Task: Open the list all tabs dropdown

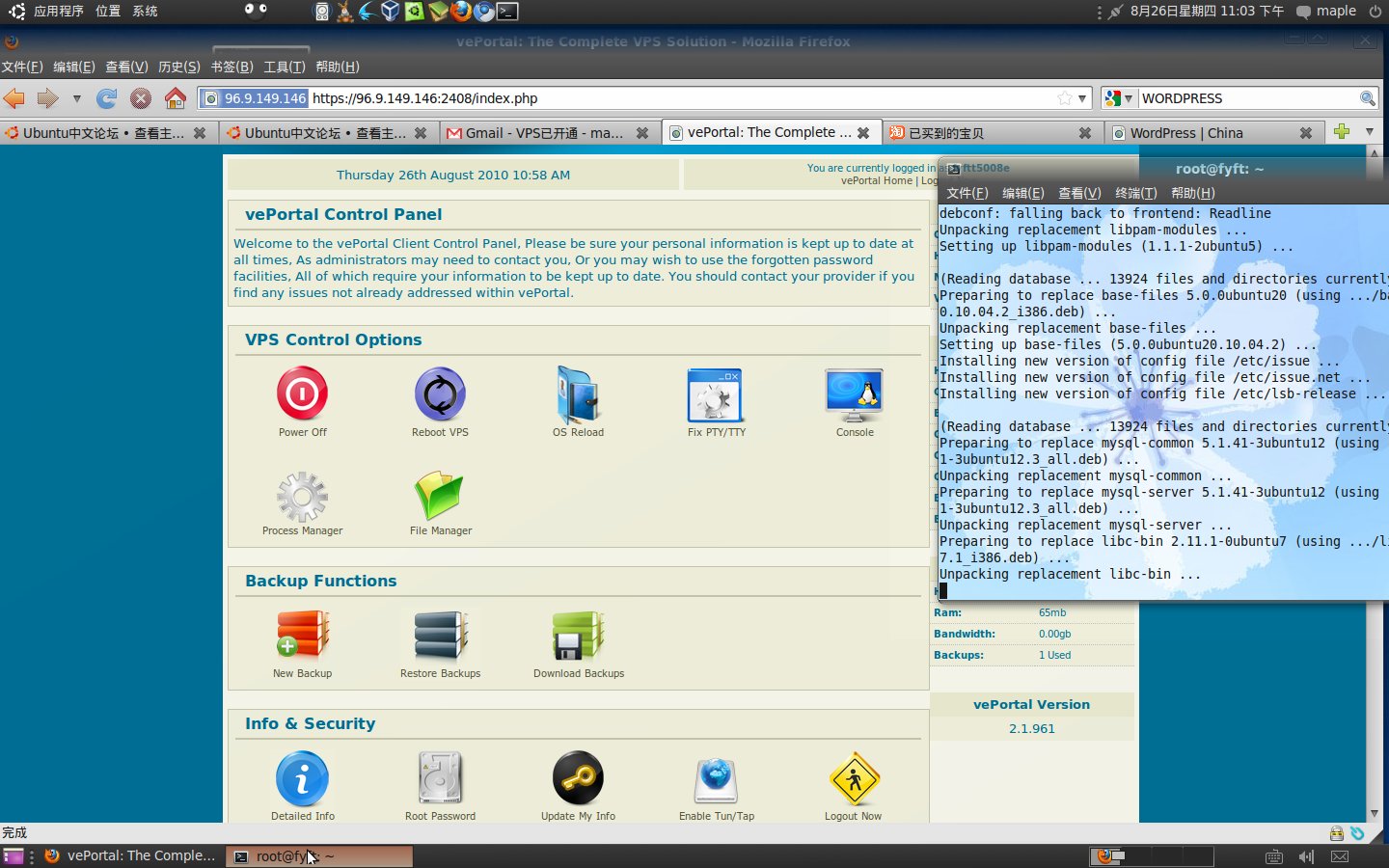Action: click(x=1369, y=131)
